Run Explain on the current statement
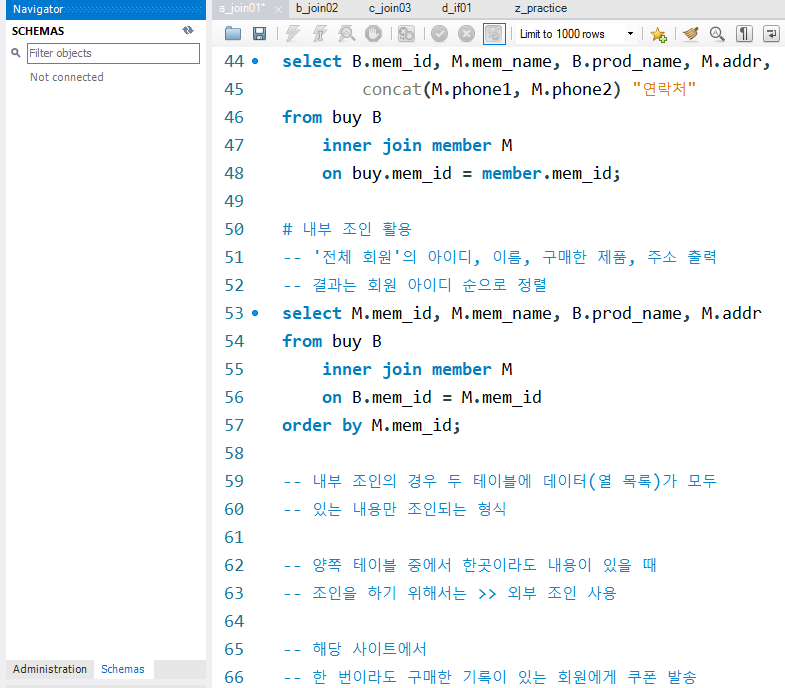 coord(346,34)
